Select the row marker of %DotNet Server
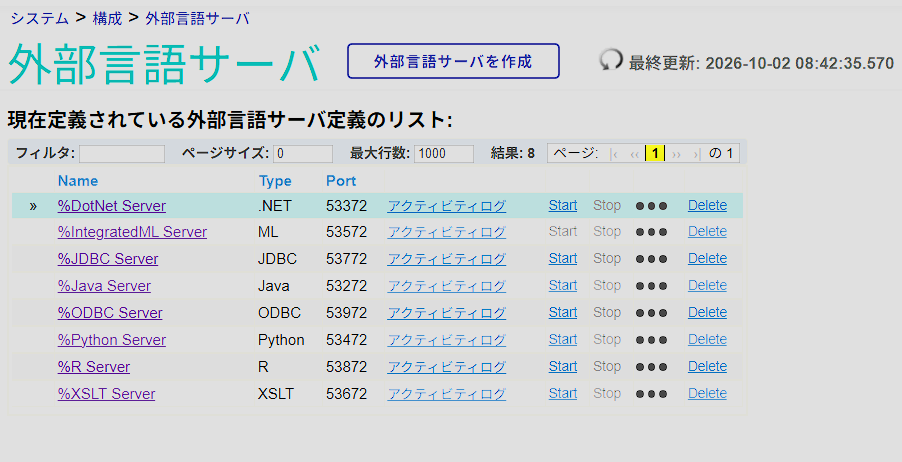The image size is (902, 462). (x=33, y=206)
